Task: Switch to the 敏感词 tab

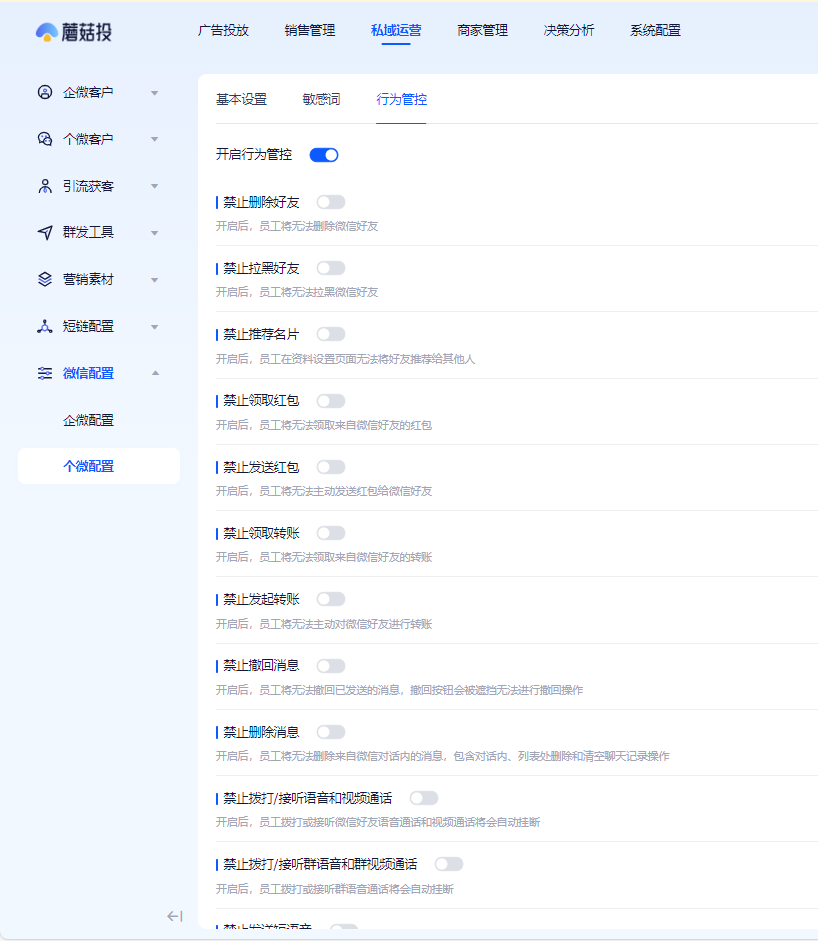Action: 323,99
